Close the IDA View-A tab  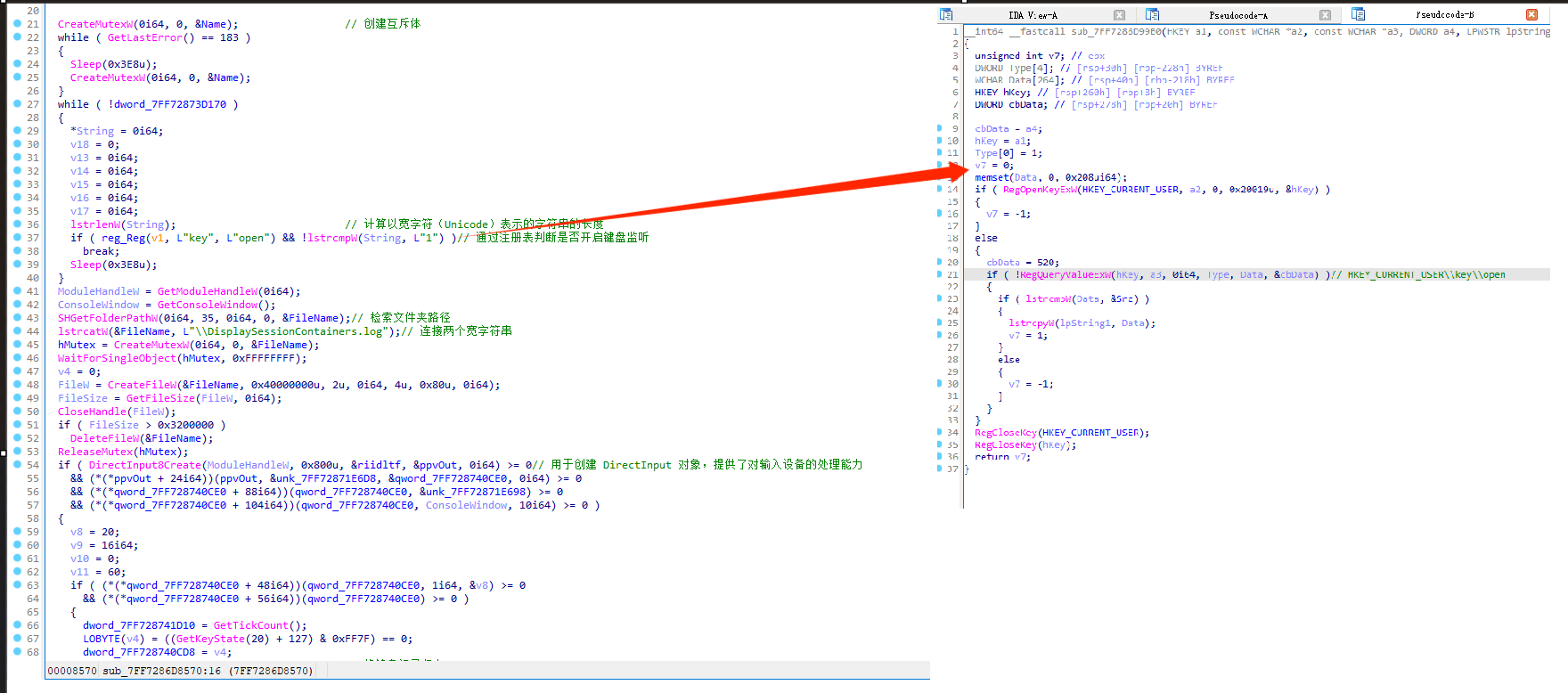1119,15
